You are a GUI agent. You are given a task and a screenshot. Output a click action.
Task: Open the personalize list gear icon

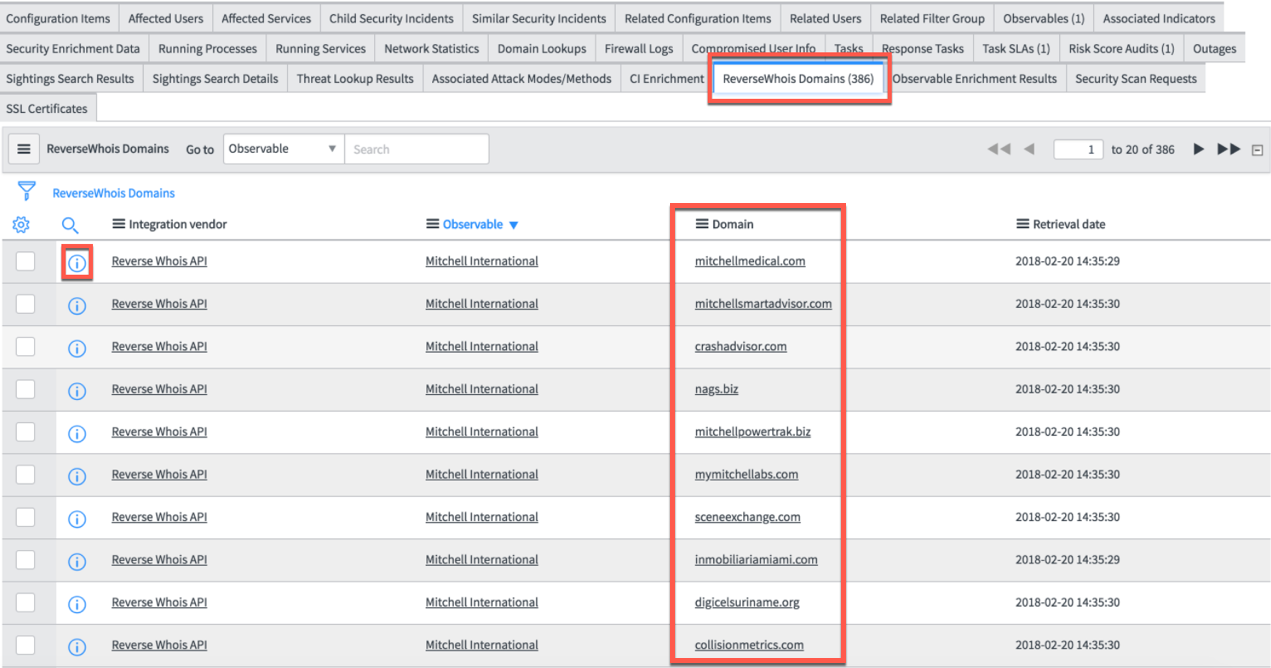point(21,225)
